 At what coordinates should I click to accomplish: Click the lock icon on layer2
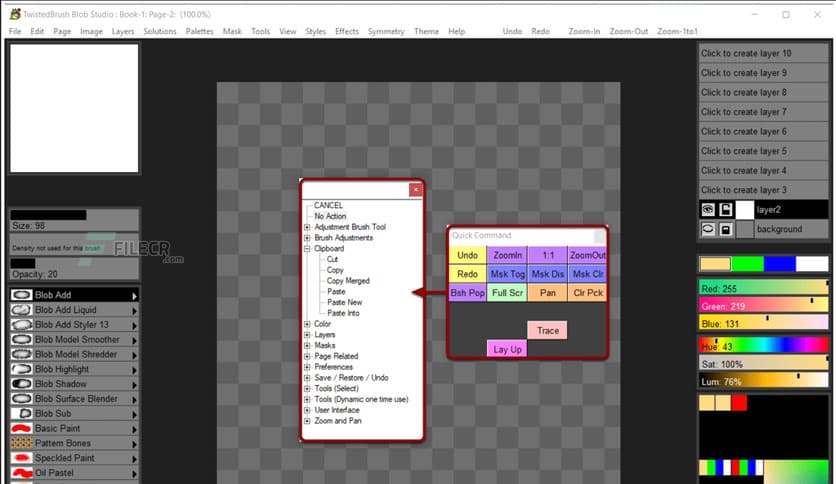726,209
